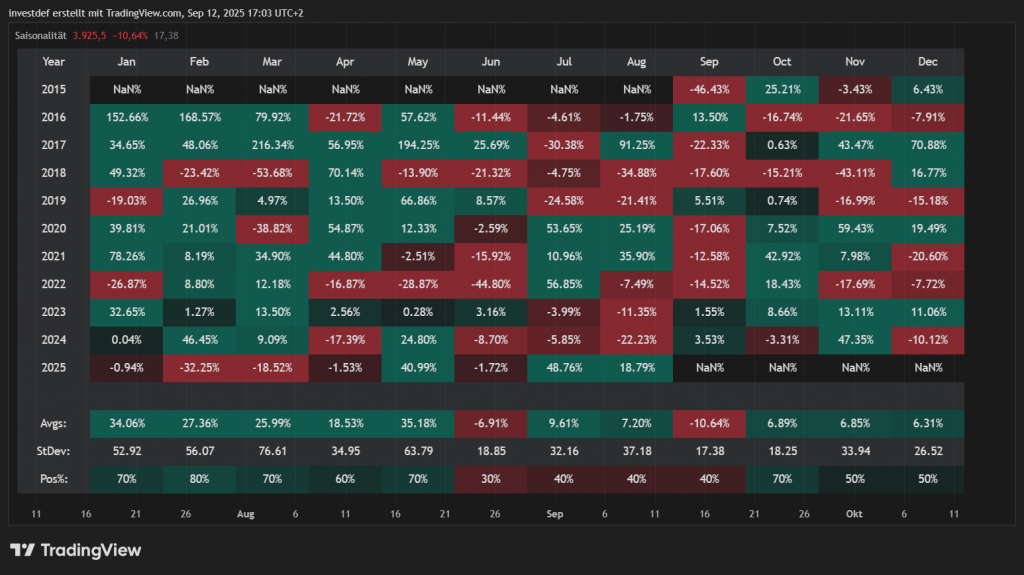This screenshot has height=575, width=1024.
Task: Click the Sep marker on the time axis
Action: tap(555, 513)
